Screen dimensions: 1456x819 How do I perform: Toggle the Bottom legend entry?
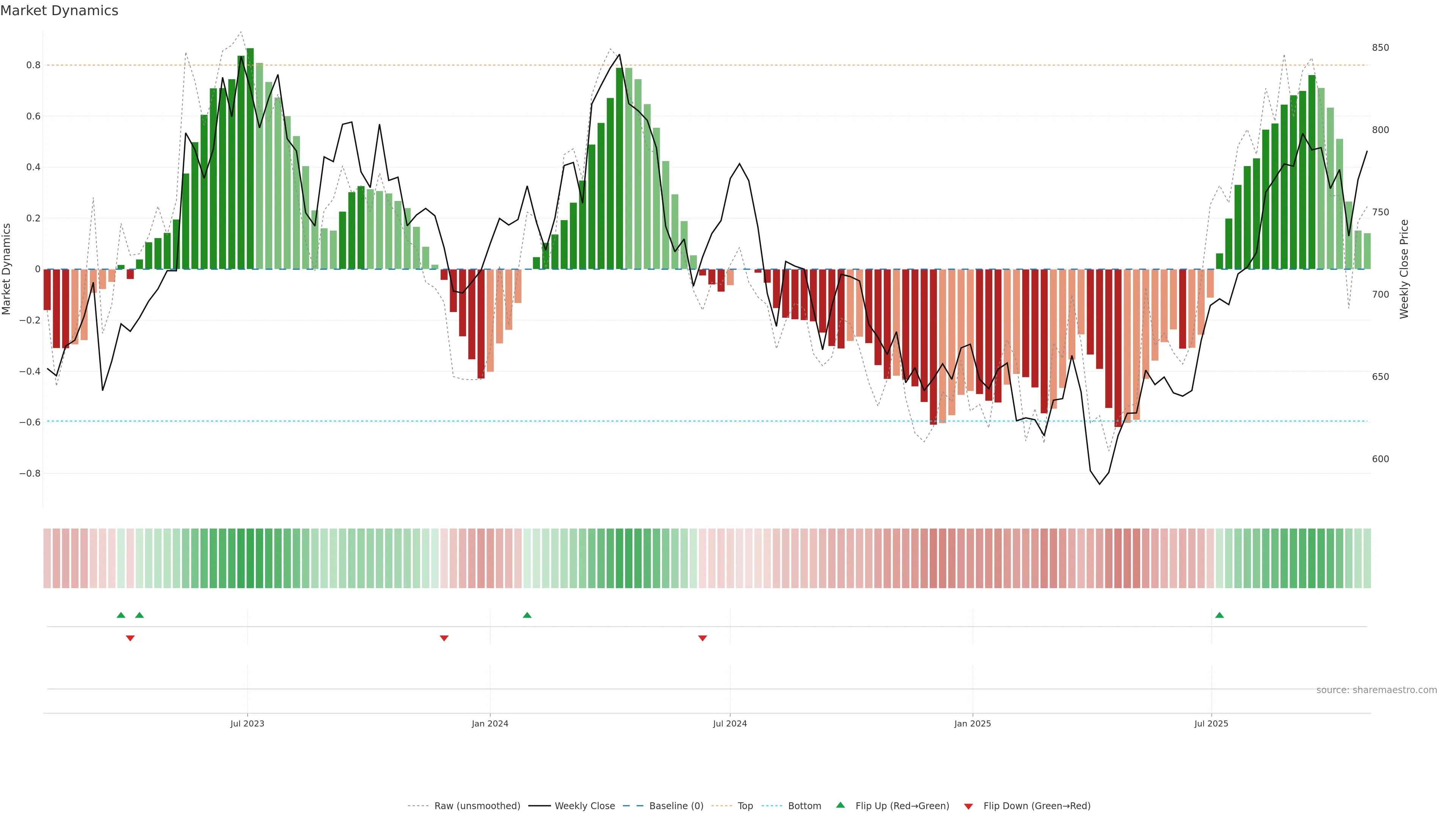pyautogui.click(x=804, y=805)
